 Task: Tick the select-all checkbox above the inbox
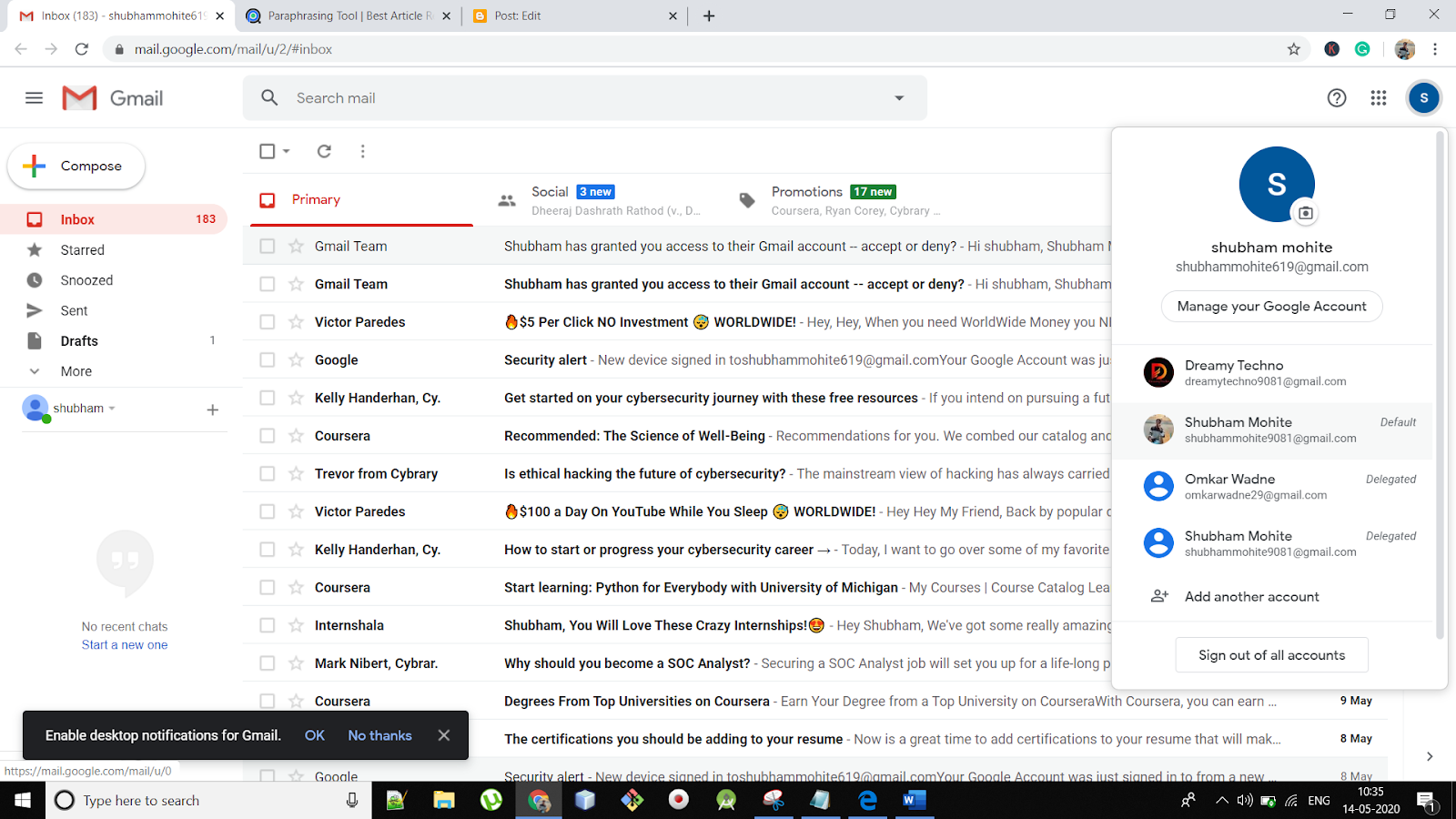point(267,151)
